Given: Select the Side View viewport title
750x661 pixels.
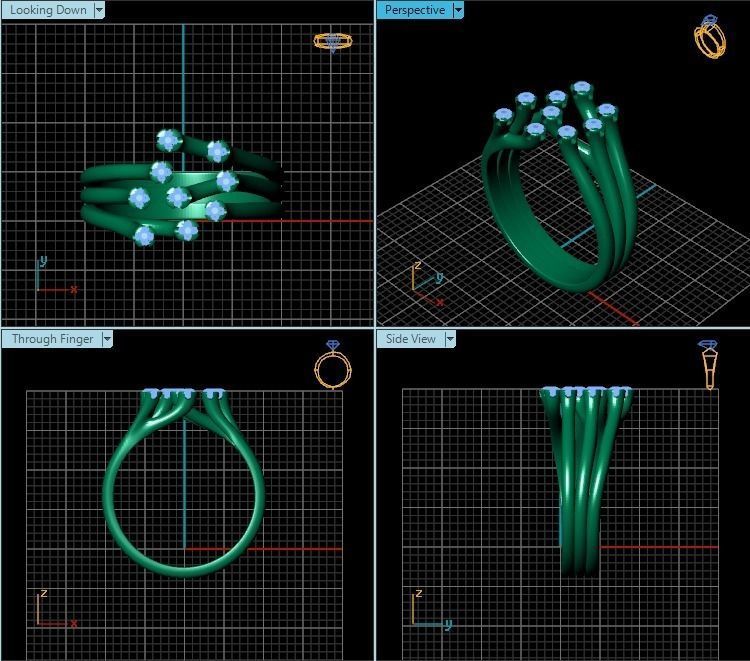Looking at the screenshot, I should tap(411, 339).
